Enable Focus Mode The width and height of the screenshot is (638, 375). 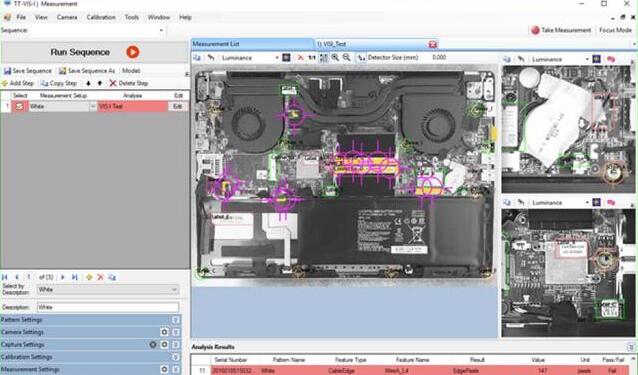coord(615,30)
